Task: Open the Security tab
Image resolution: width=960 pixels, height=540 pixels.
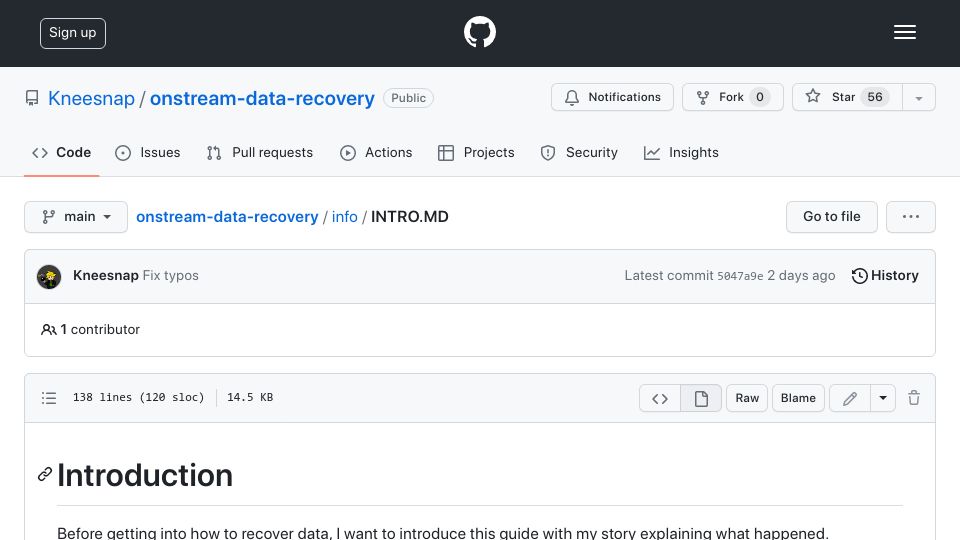Action: (x=579, y=152)
